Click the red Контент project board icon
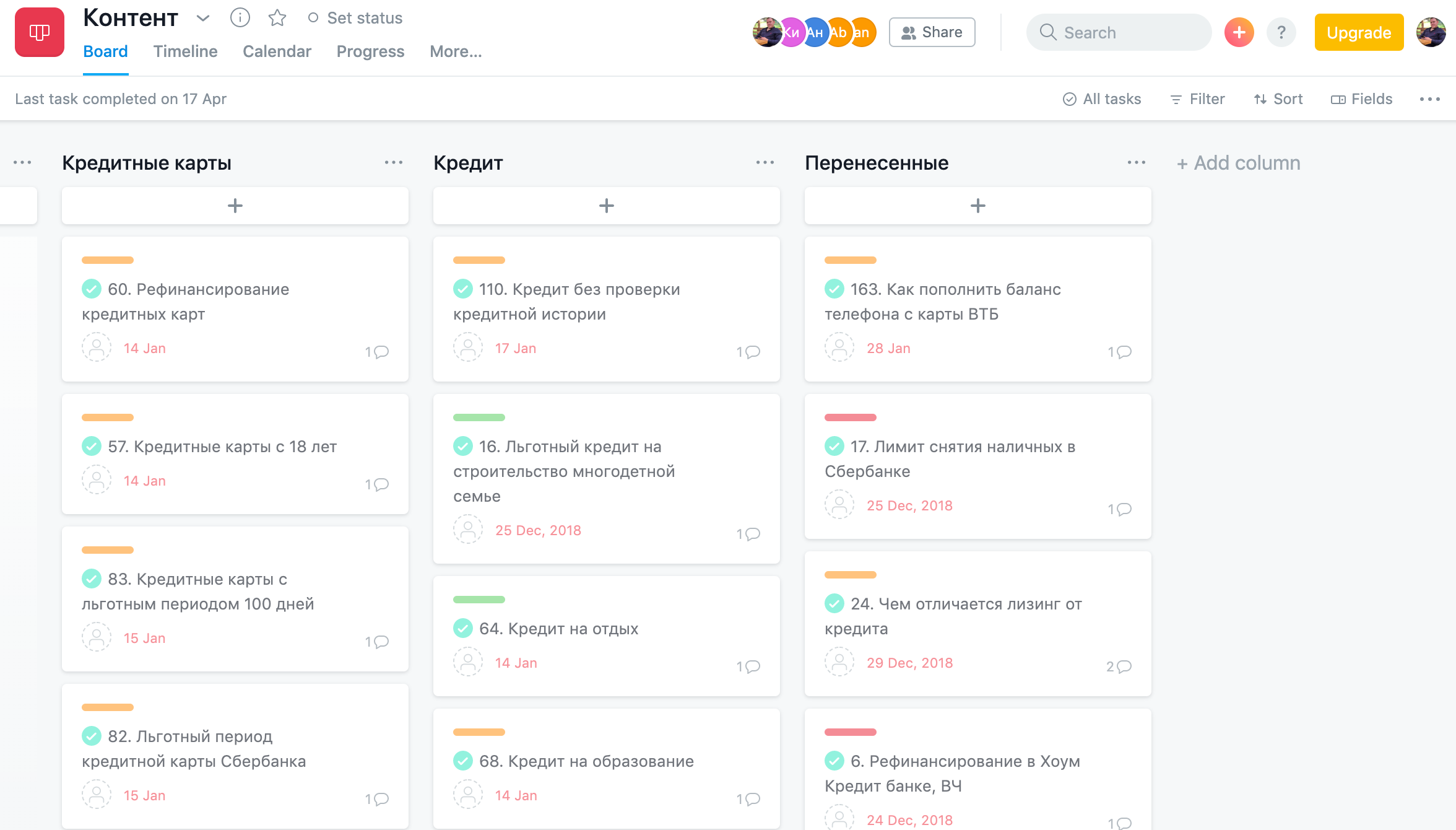 40,32
